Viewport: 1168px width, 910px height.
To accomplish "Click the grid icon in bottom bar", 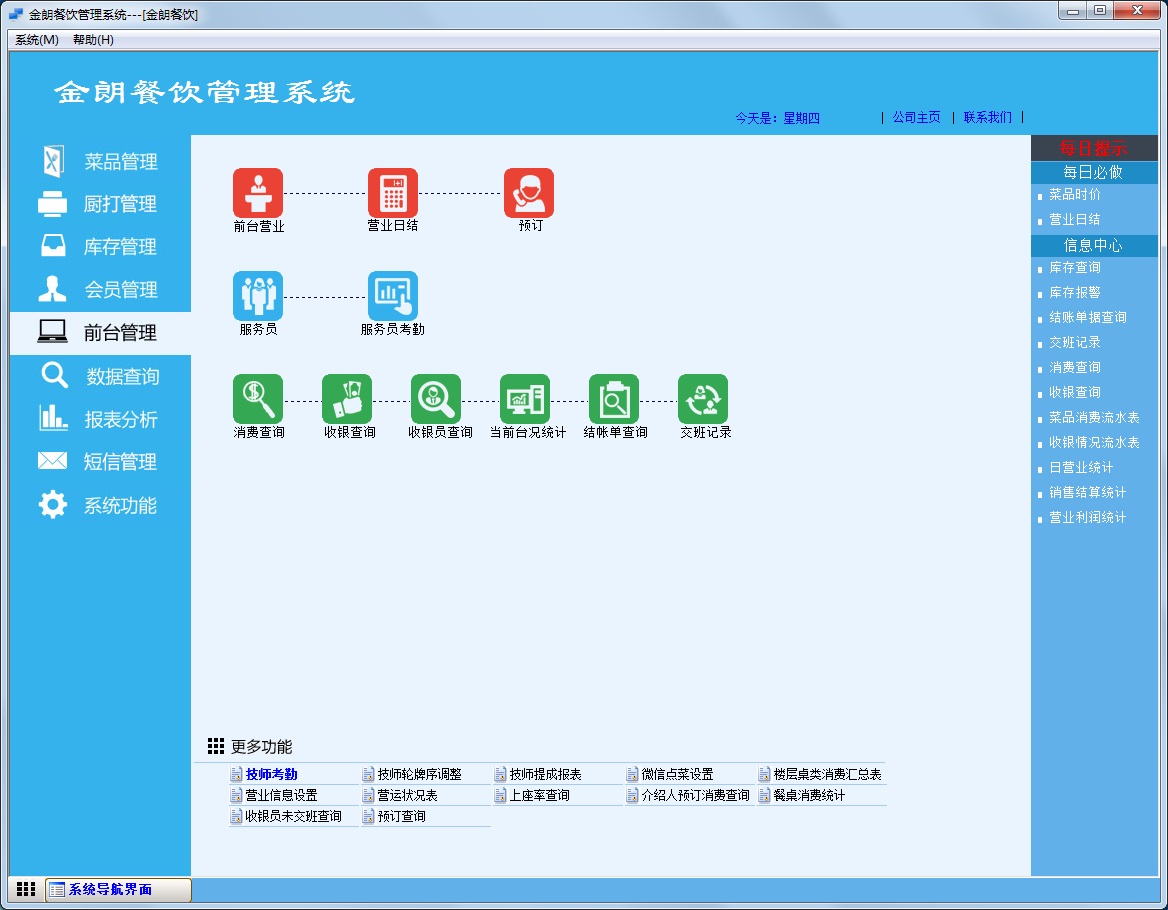I will pyautogui.click(x=26, y=889).
